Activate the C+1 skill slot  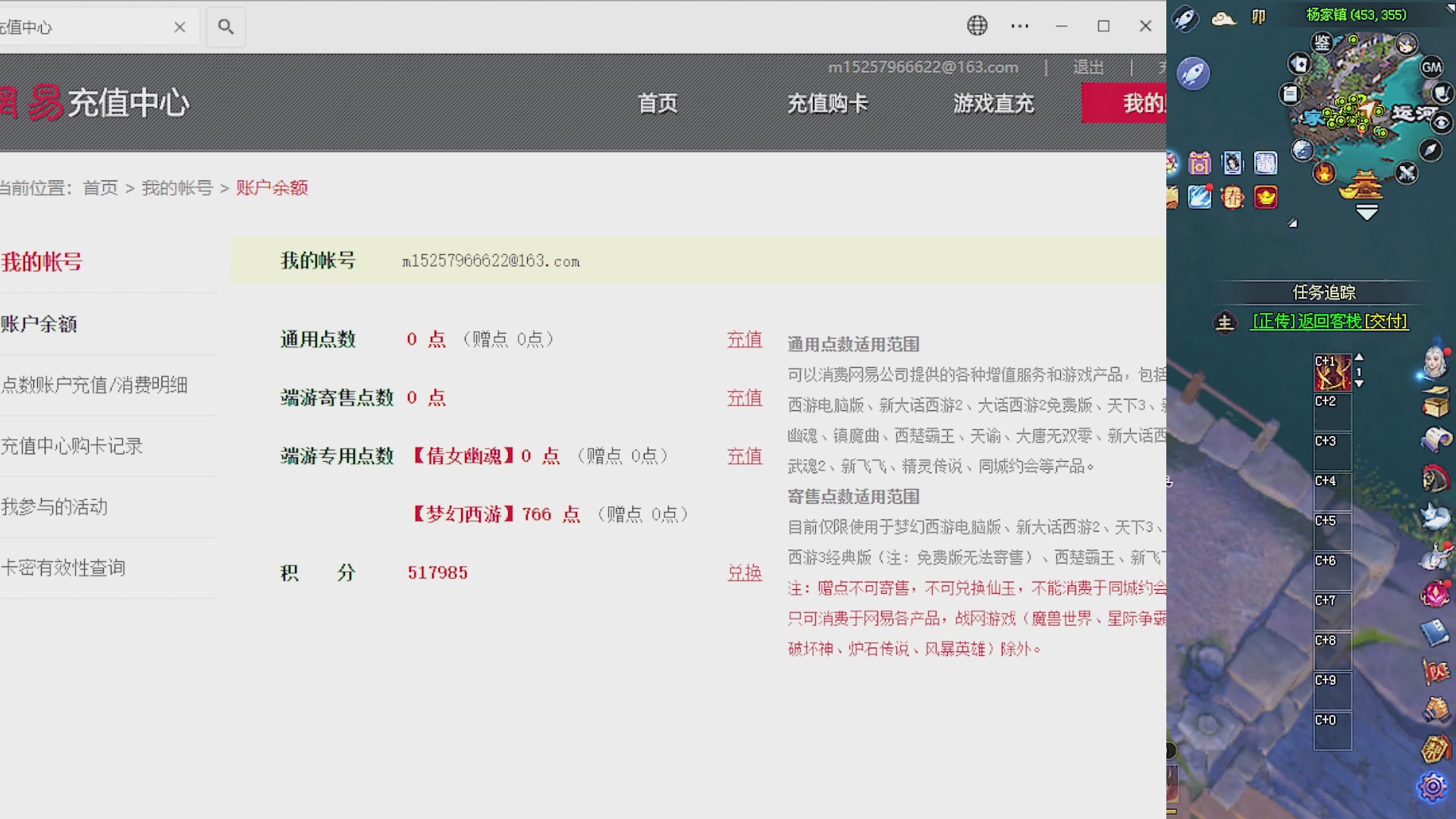(x=1332, y=372)
